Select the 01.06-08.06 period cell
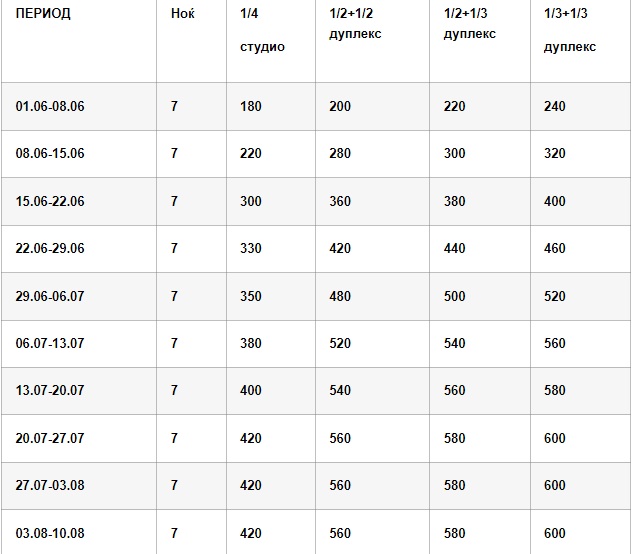This screenshot has width=632, height=554. (50, 106)
